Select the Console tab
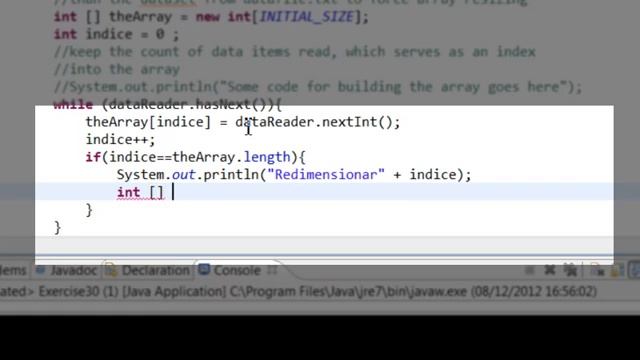Viewport: 640px width, 360px height. coord(231,270)
